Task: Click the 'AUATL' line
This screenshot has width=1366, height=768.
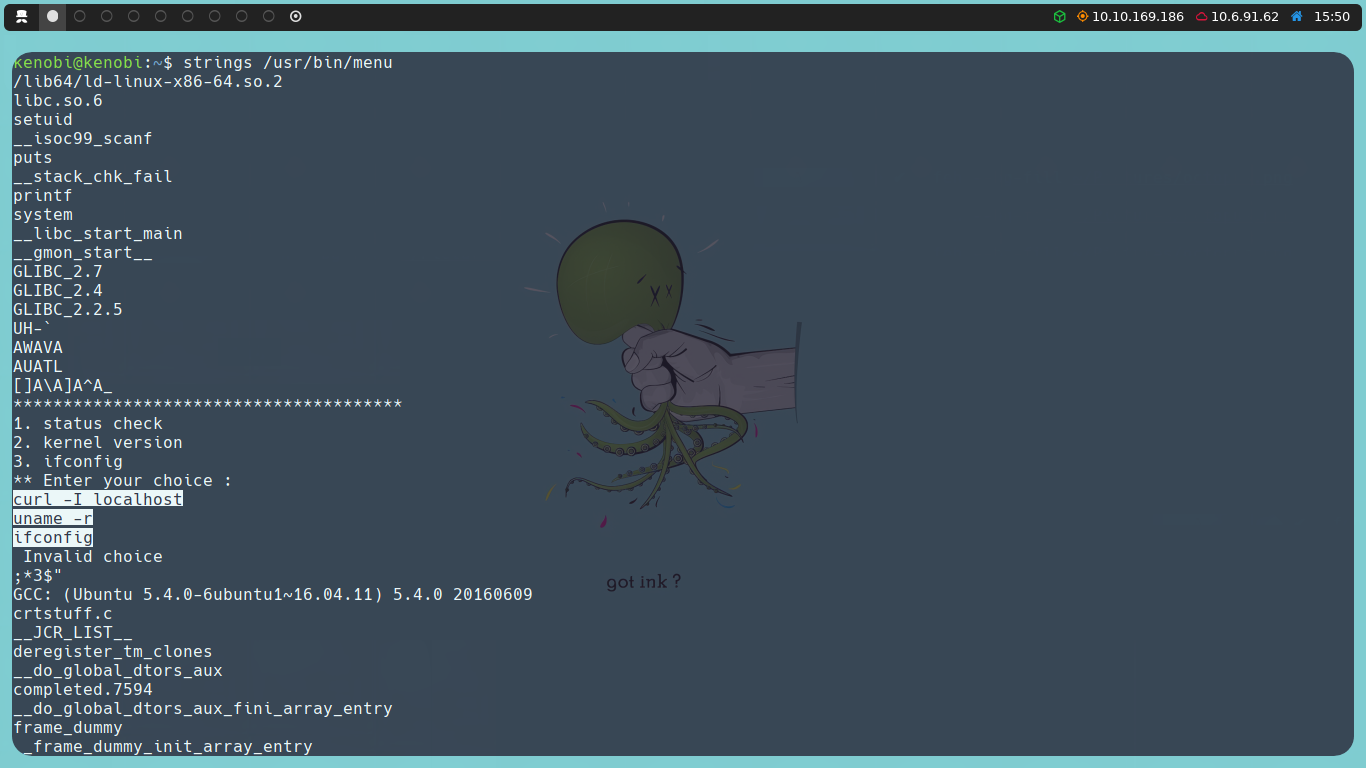Action: pyautogui.click(x=38, y=367)
